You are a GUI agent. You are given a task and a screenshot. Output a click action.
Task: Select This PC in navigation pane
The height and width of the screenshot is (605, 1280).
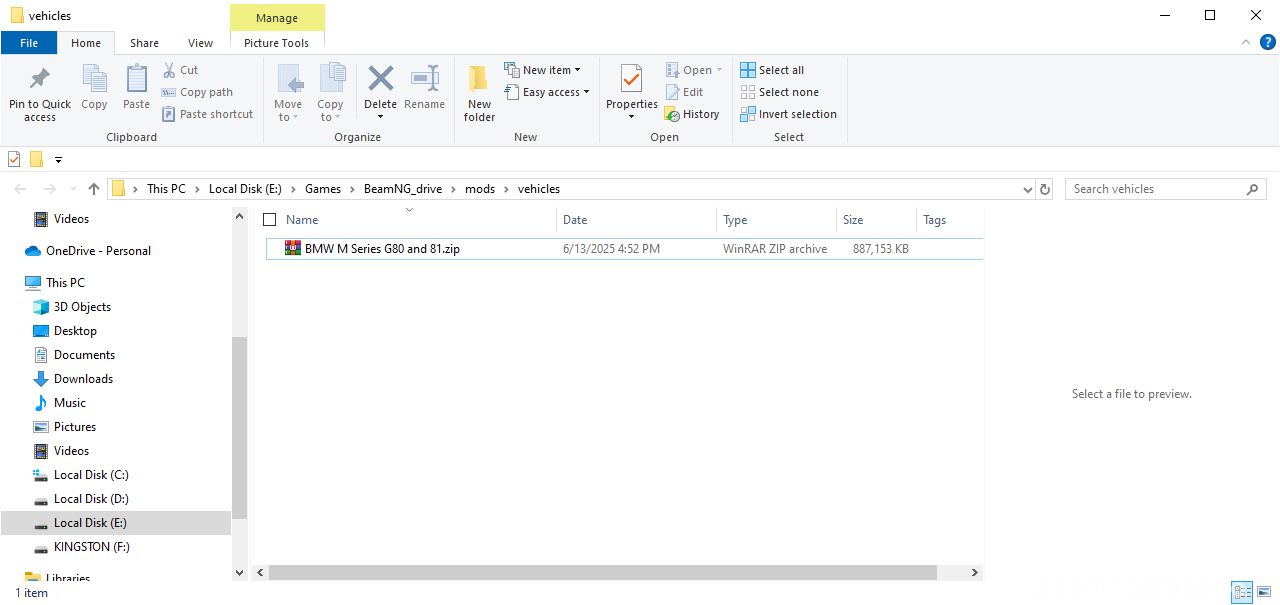(x=65, y=283)
